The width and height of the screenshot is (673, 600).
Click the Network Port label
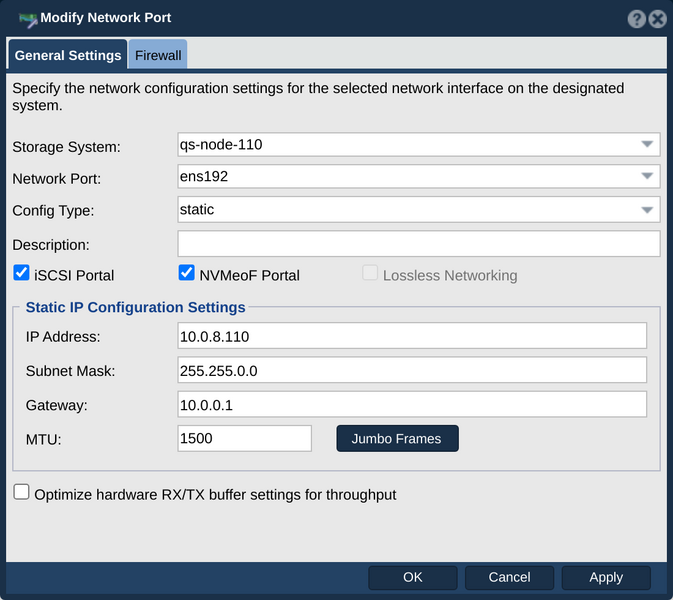pos(57,179)
